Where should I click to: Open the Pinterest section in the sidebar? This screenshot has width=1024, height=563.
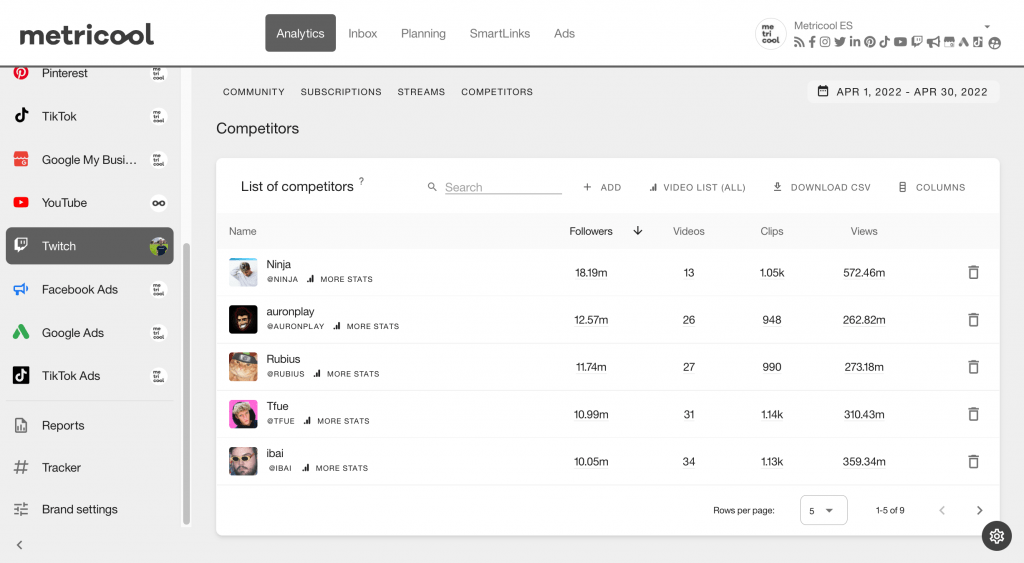click(x=89, y=73)
